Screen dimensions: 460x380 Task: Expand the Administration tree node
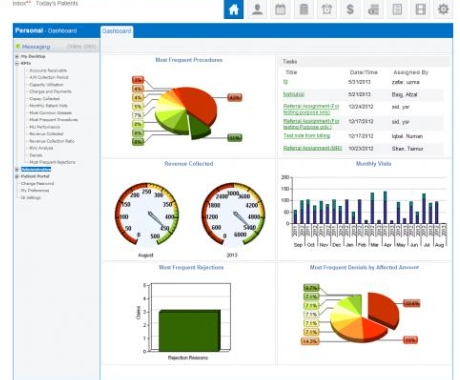pyautogui.click(x=17, y=169)
